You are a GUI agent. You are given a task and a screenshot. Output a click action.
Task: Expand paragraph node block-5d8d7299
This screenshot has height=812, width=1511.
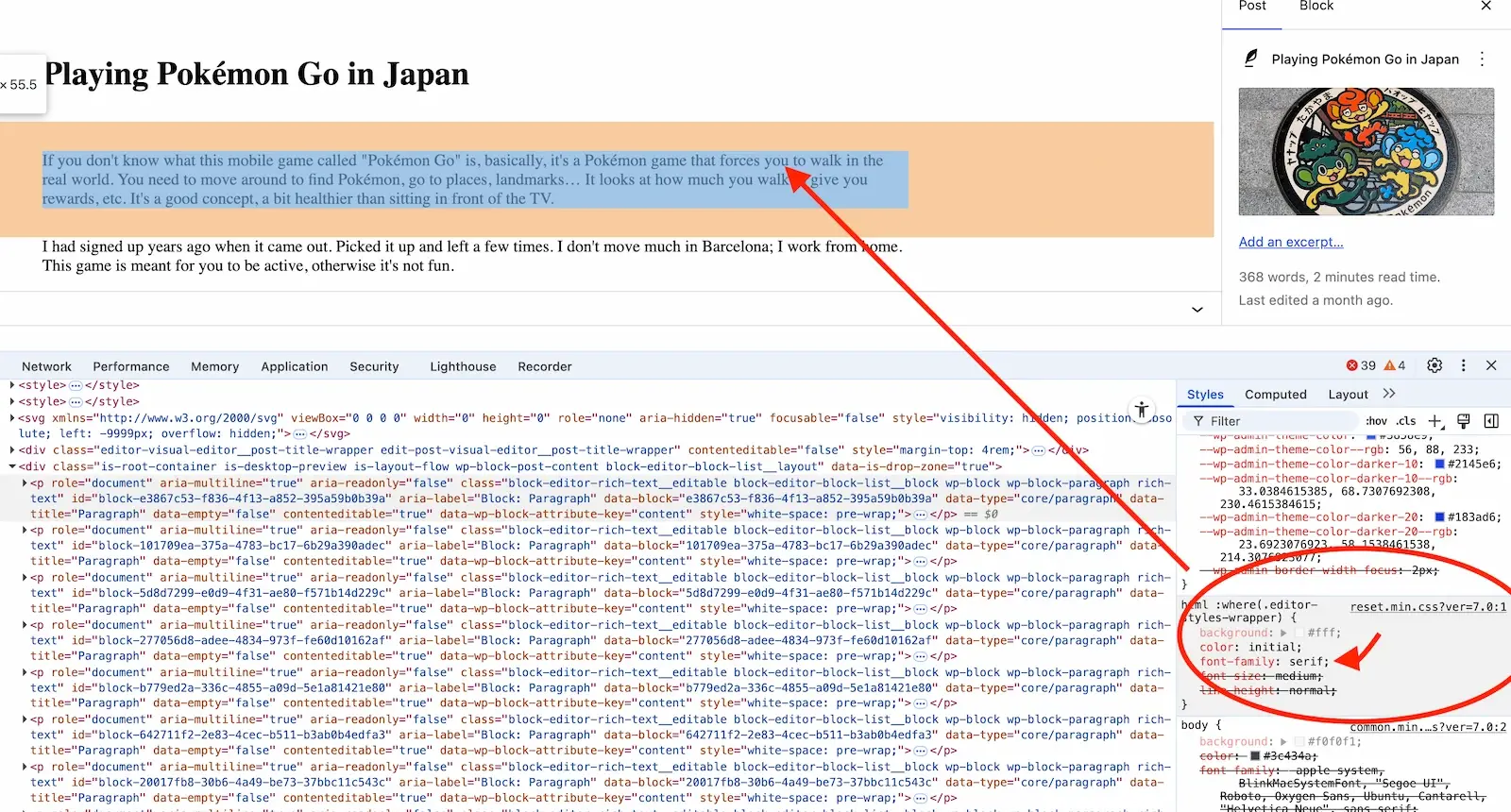[25, 577]
